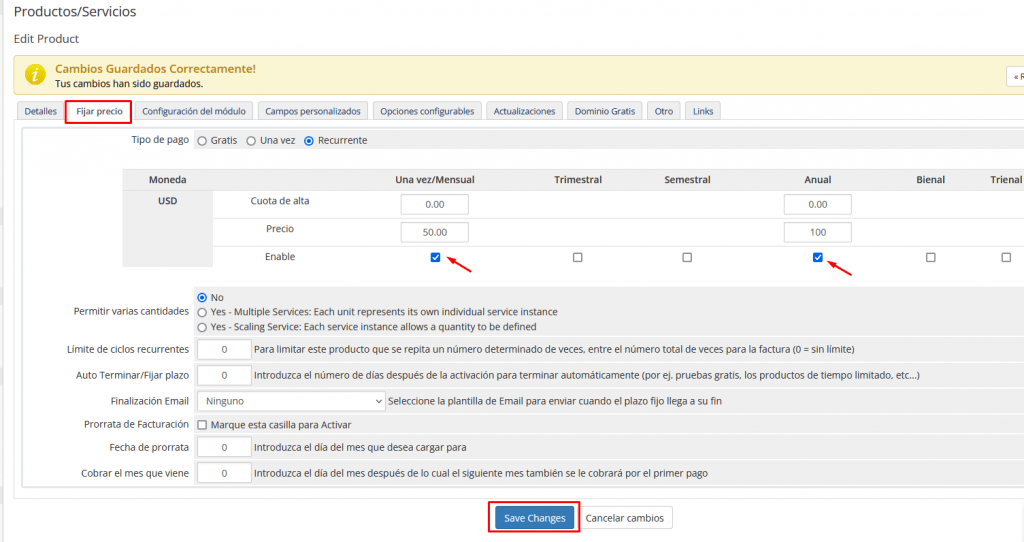This screenshot has width=1024, height=542.
Task: Check the Prorrata de Facturación box
Action: click(x=203, y=425)
